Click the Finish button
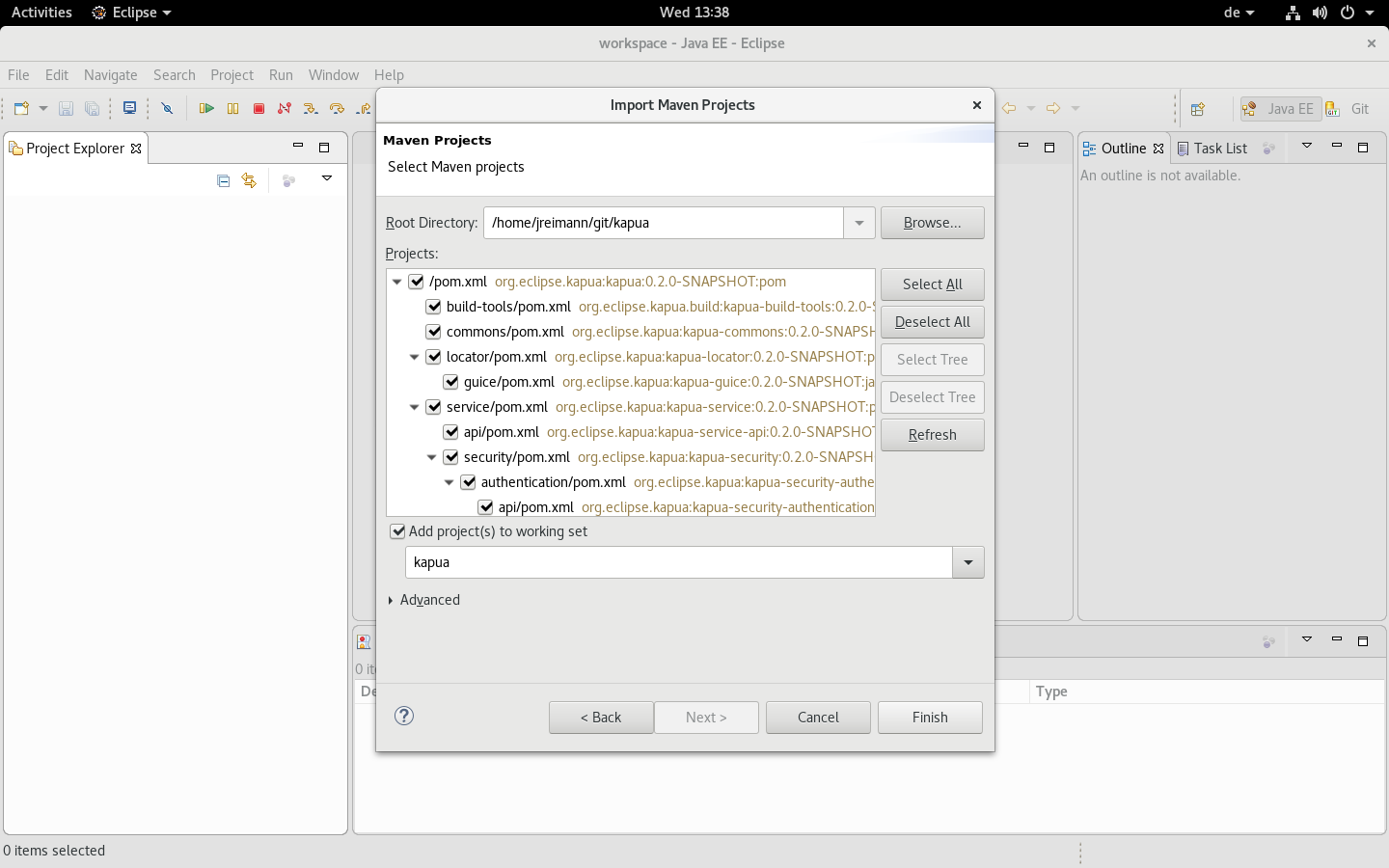The image size is (1389, 868). [x=929, y=717]
